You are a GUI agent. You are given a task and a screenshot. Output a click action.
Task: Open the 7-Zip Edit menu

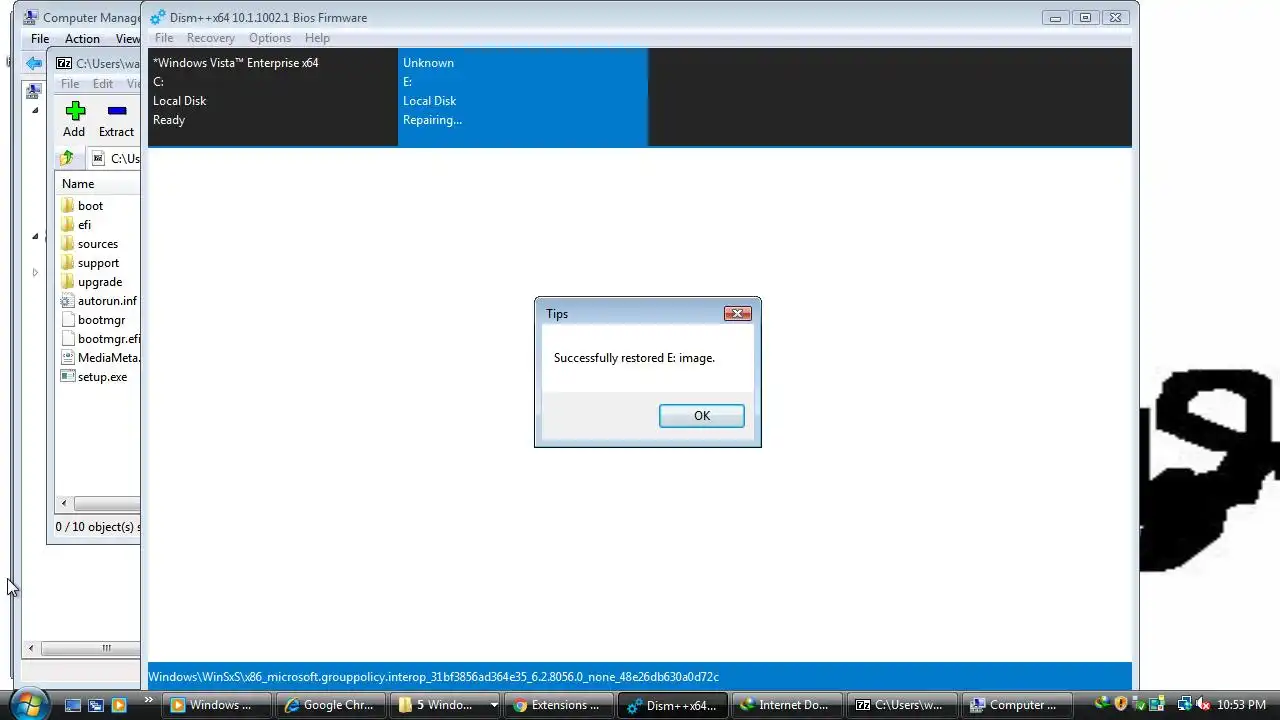click(x=103, y=84)
